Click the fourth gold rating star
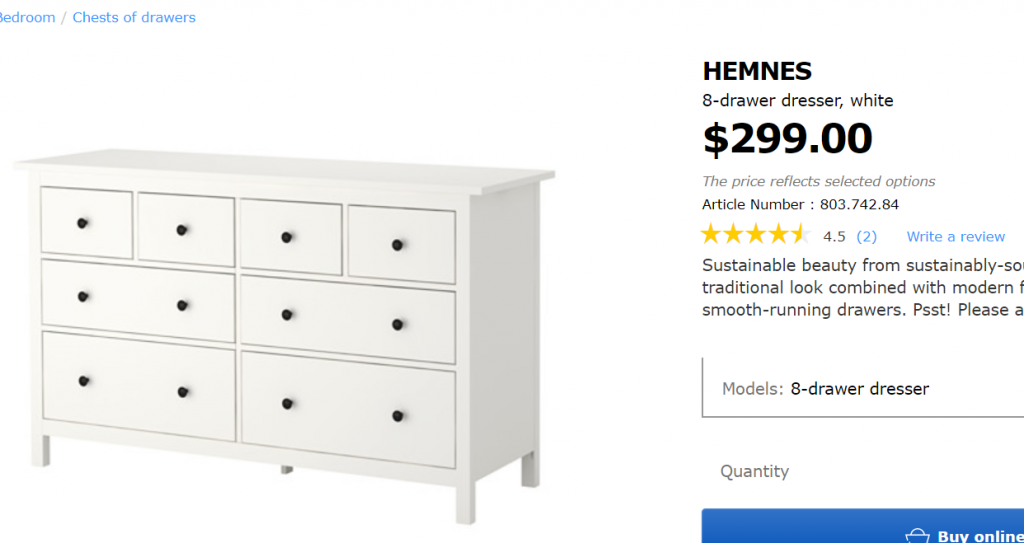This screenshot has width=1024, height=543. pyautogui.click(x=778, y=234)
